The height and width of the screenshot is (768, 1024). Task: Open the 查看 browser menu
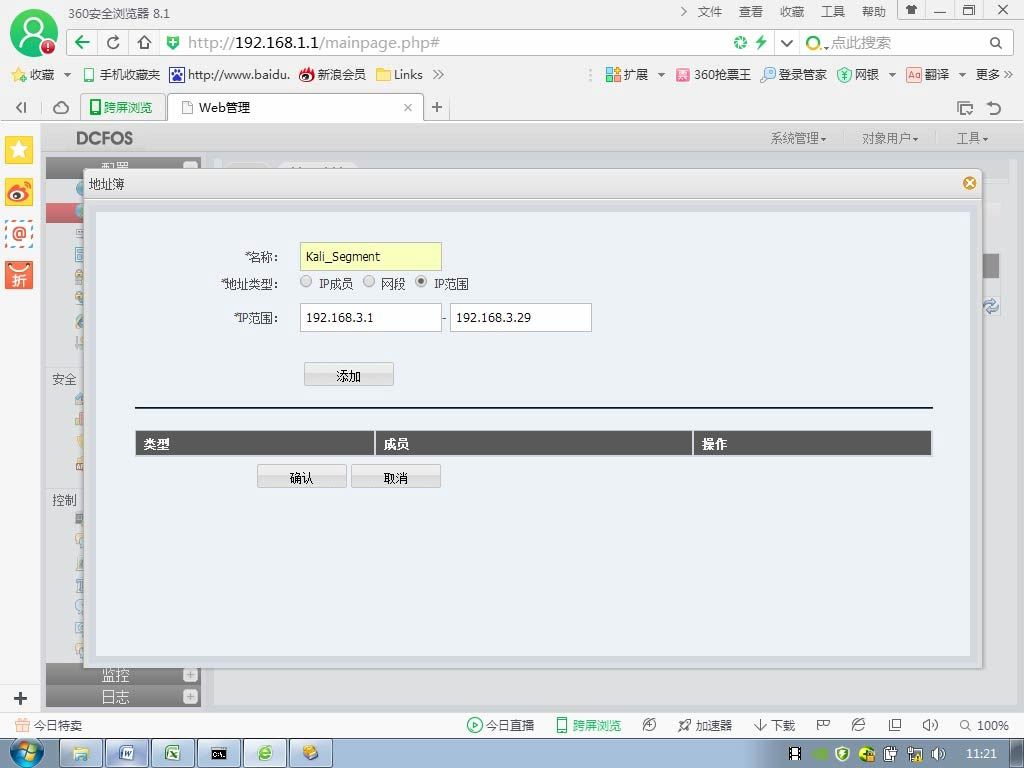[751, 12]
